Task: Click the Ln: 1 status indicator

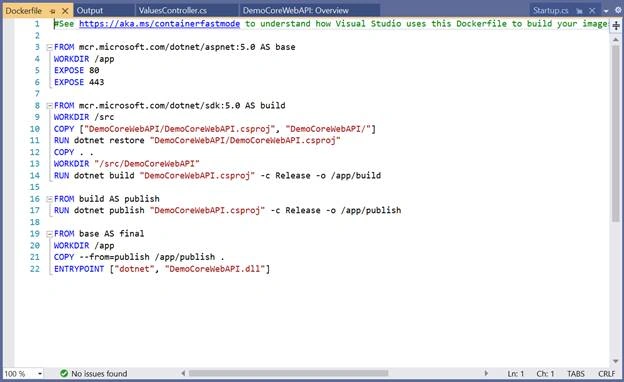Action: click(515, 374)
